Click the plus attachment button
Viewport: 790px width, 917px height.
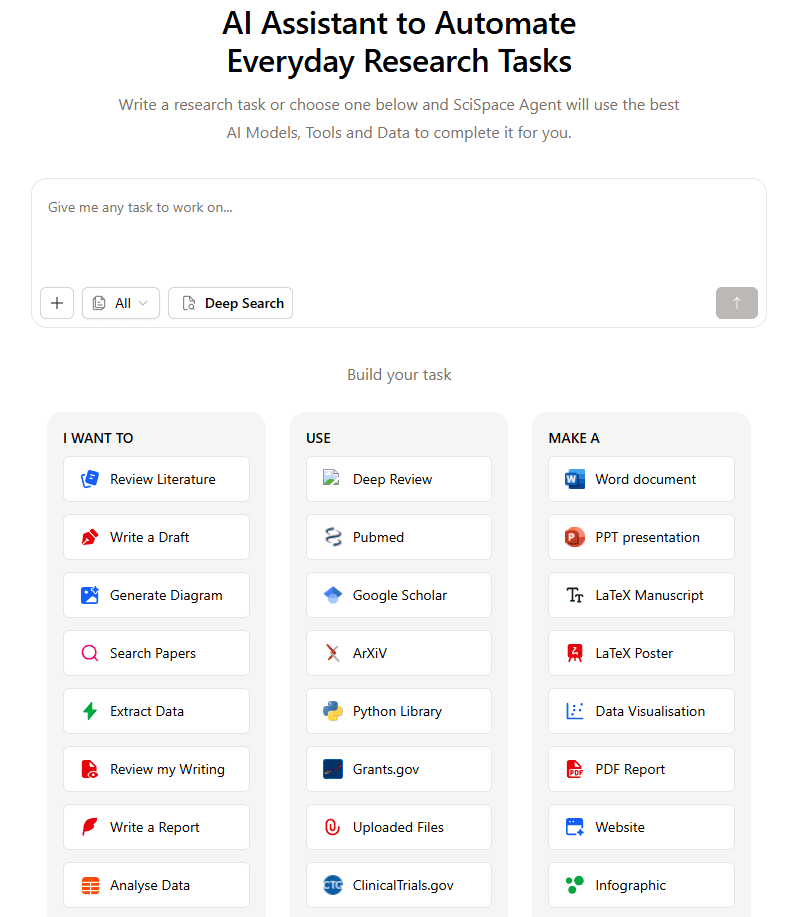pyautogui.click(x=57, y=303)
